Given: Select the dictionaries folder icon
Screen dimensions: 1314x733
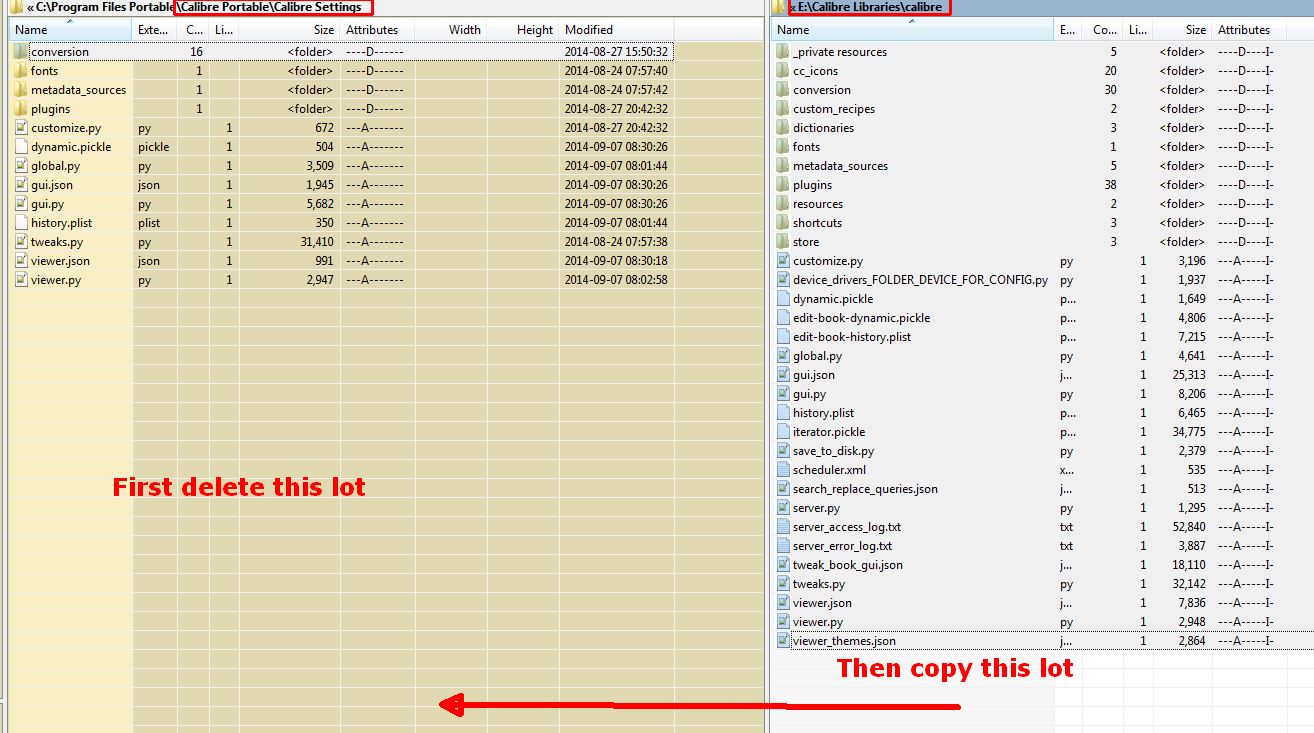Looking at the screenshot, I should pyautogui.click(x=784, y=128).
